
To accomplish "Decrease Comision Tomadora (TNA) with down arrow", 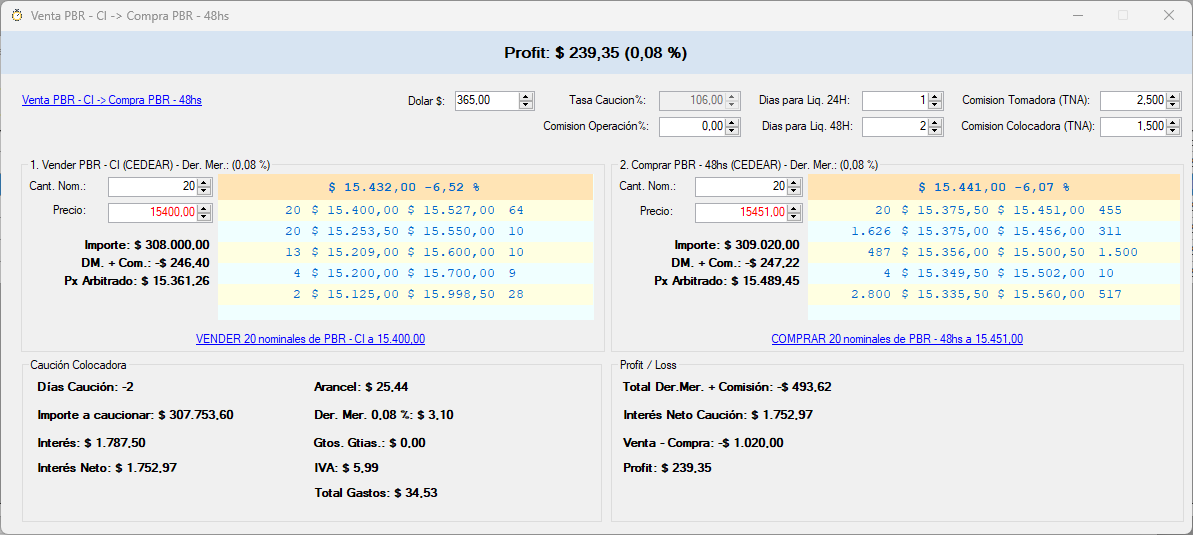I will point(1174,105).
